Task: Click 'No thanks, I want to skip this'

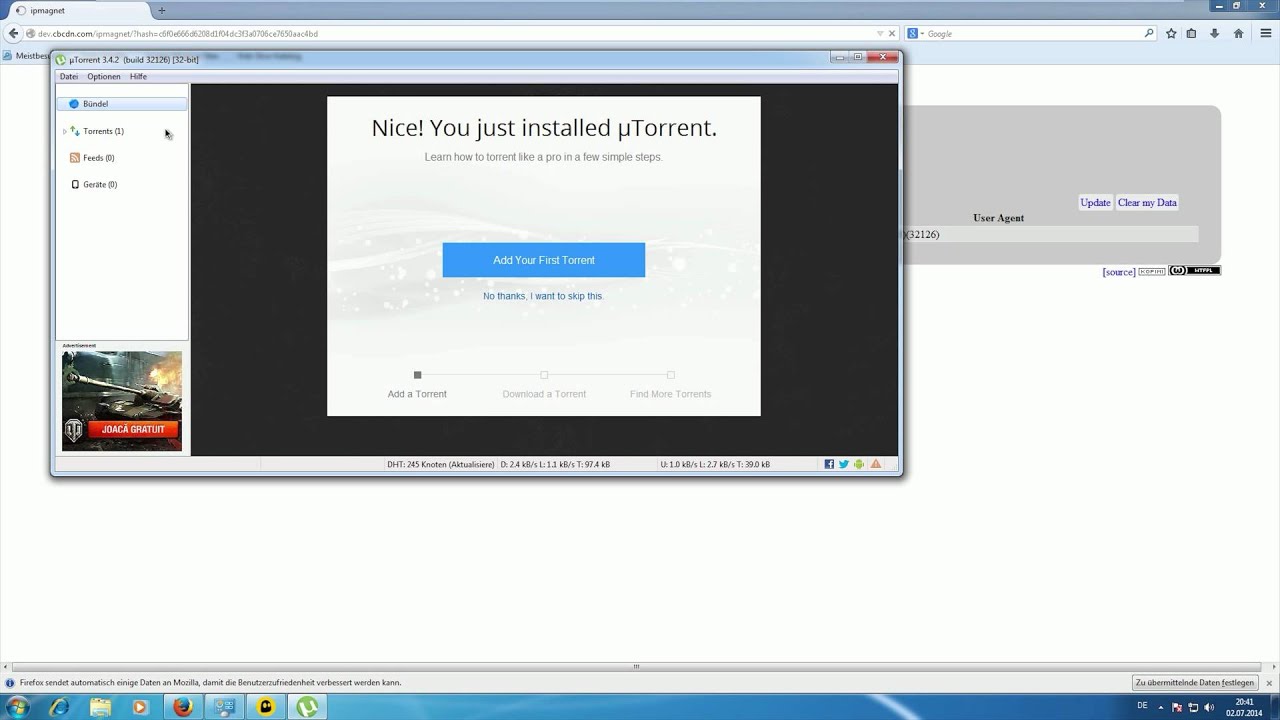Action: pyautogui.click(x=543, y=296)
